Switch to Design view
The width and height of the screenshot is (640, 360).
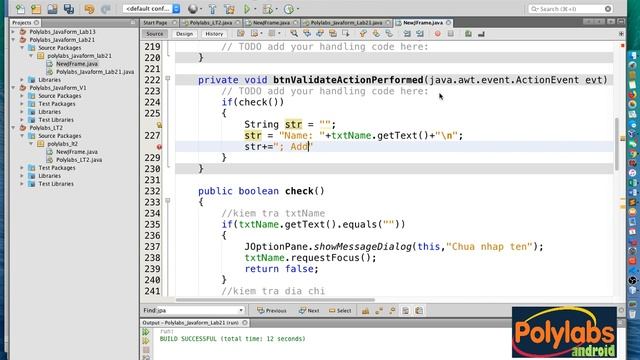[x=184, y=34]
